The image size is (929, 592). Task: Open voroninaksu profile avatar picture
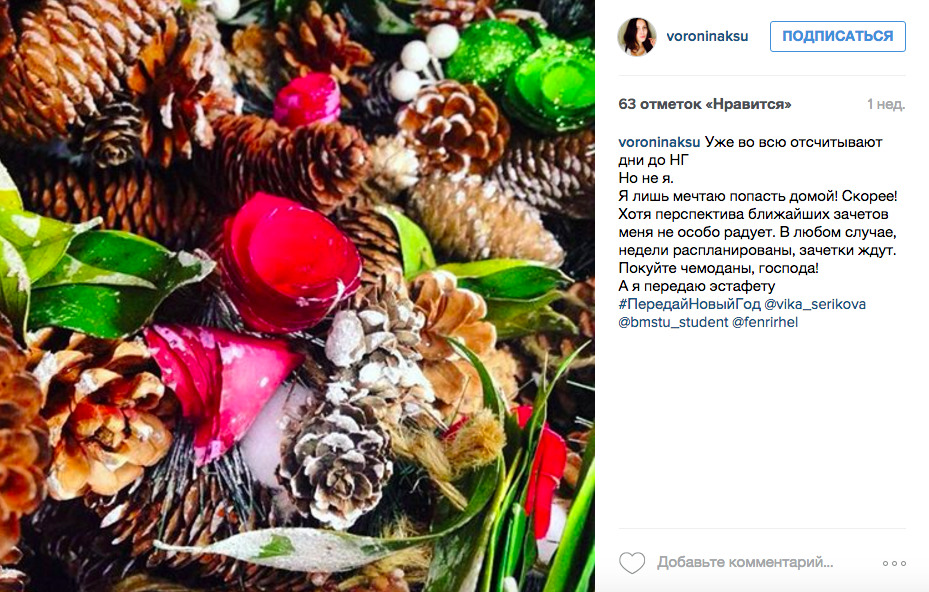point(637,37)
